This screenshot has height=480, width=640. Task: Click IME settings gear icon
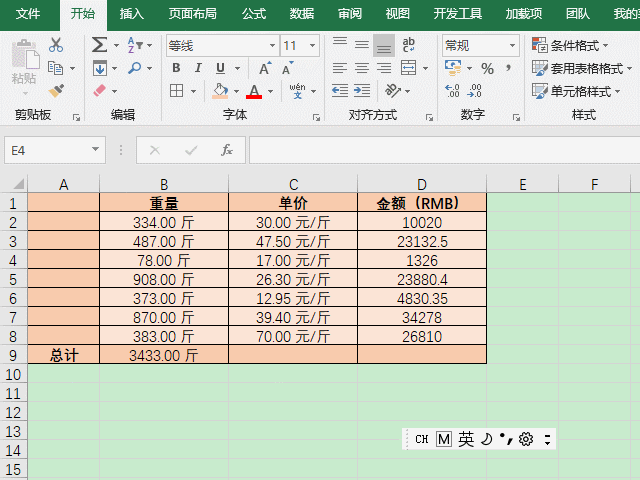tap(526, 439)
